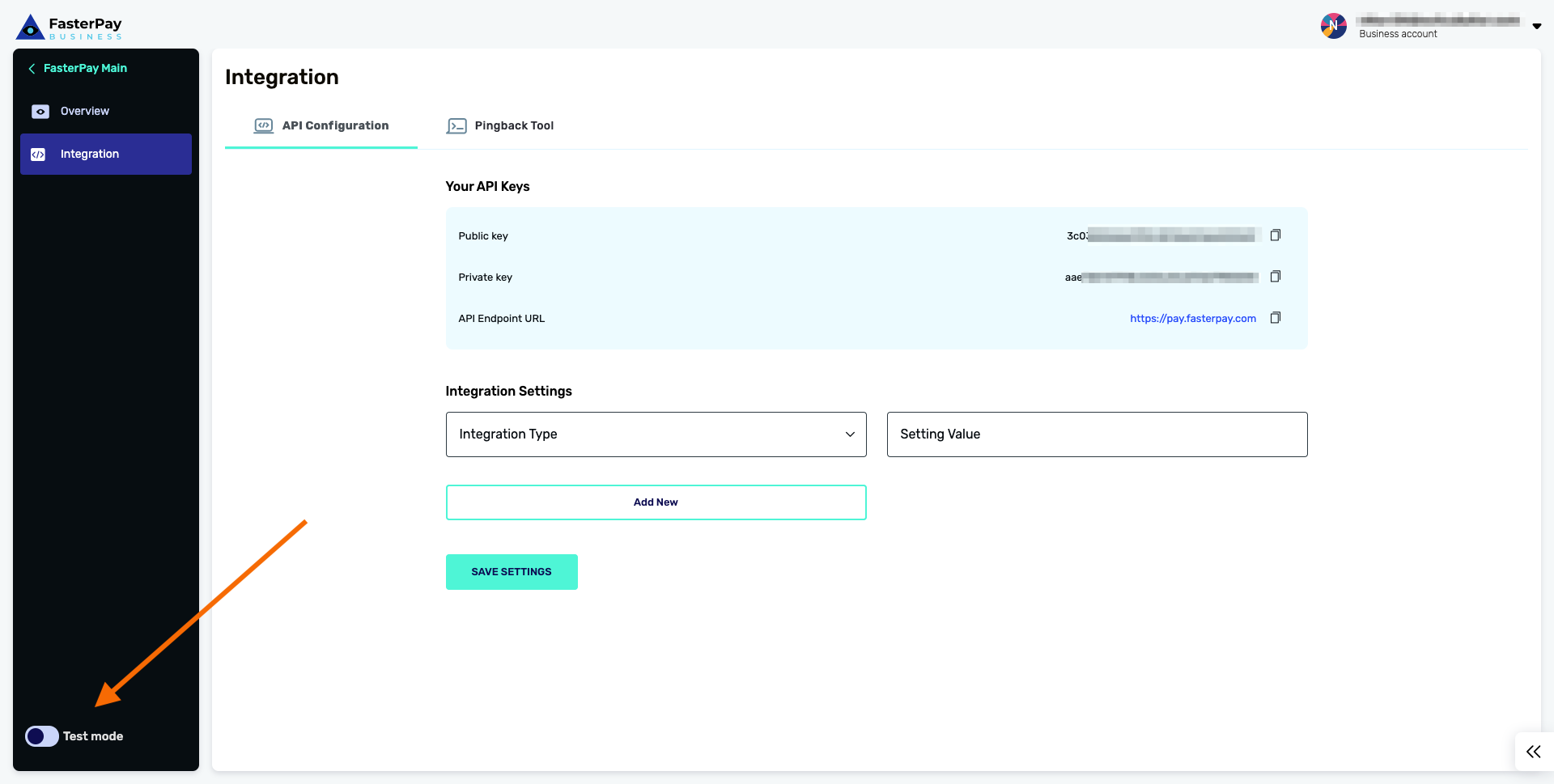This screenshot has height=784, width=1554.
Task: Copy the Private key value
Action: click(1276, 277)
